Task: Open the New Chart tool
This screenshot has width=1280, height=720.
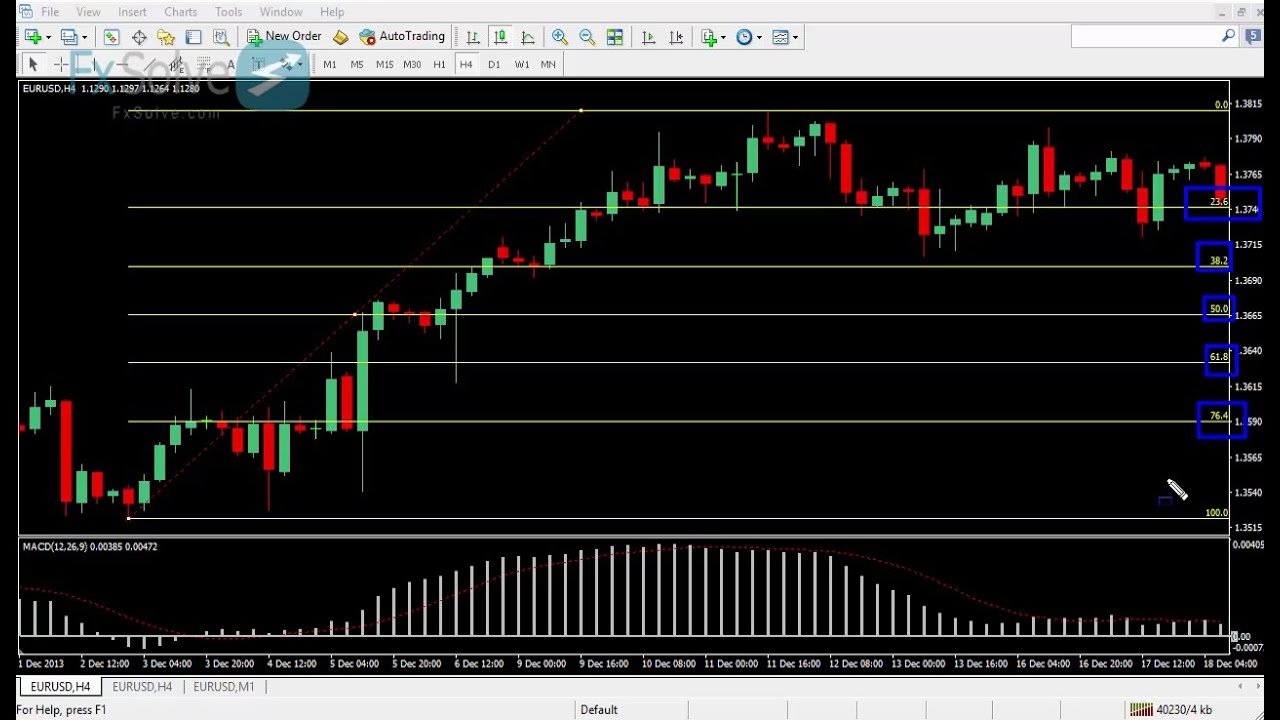Action: tap(33, 37)
